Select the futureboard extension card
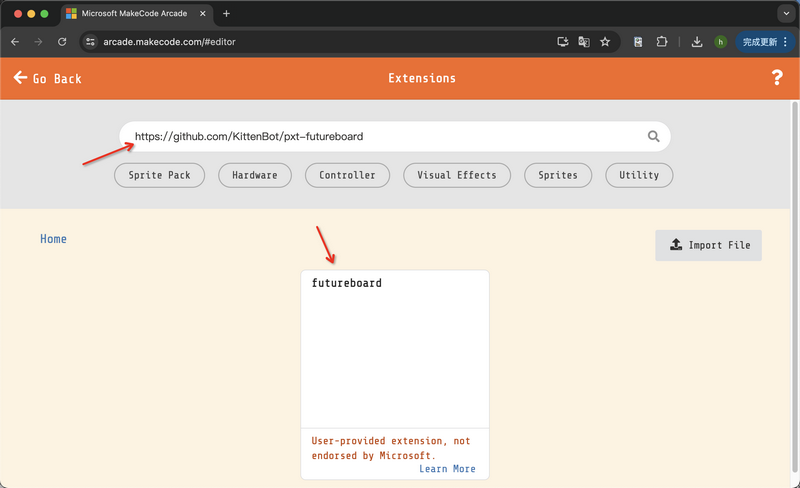This screenshot has height=488, width=800. (x=395, y=350)
